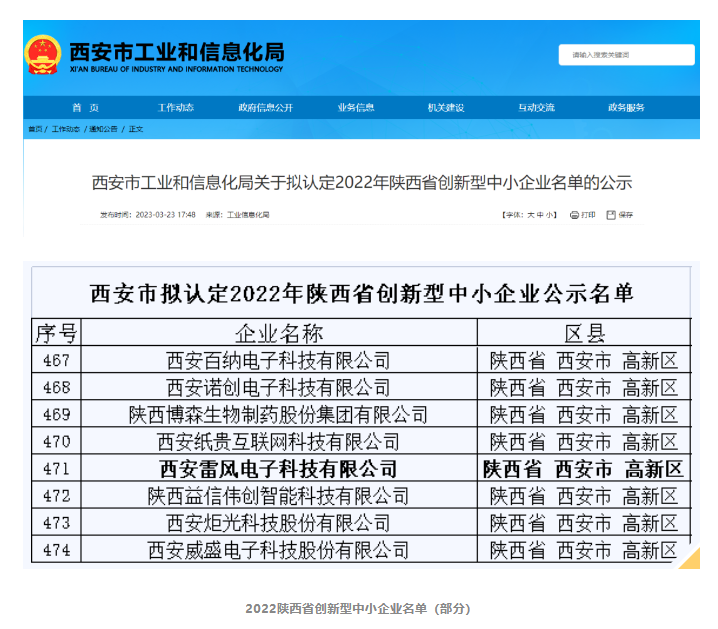Open the 互动交流 navigation tab
Image resolution: width=718 pixels, height=629 pixels.
click(536, 108)
